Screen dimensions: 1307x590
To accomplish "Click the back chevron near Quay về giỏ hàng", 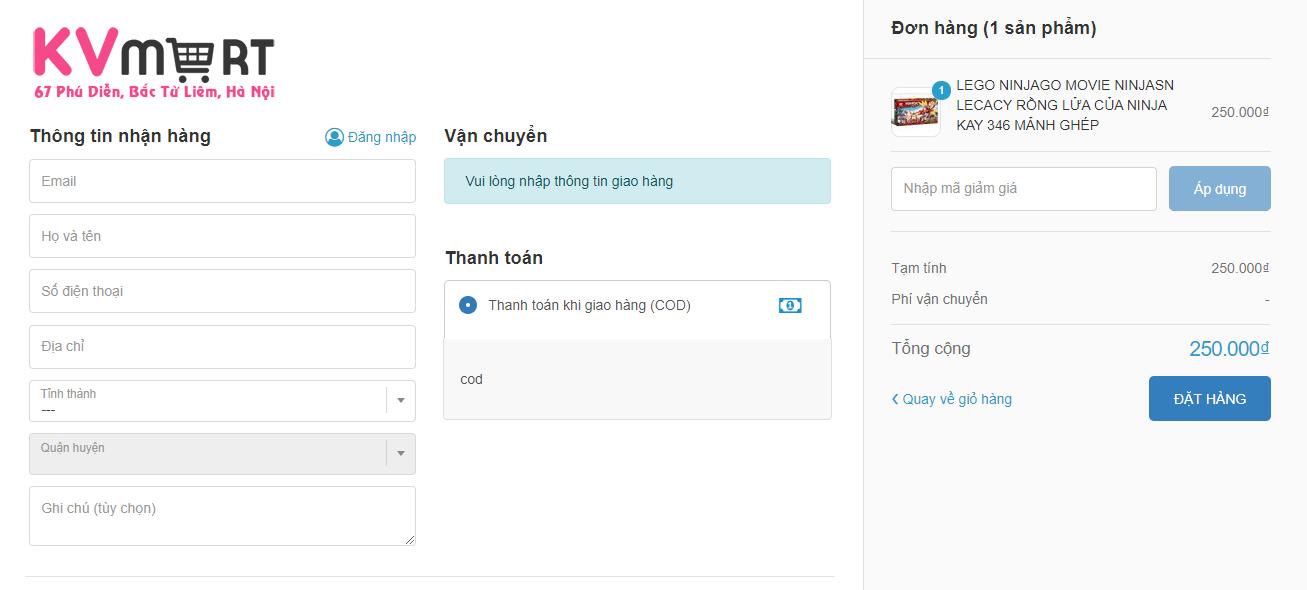I will 895,399.
